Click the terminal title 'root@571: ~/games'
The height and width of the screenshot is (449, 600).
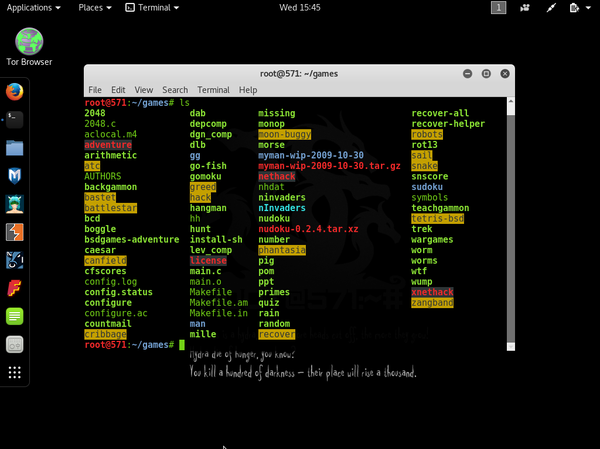pos(299,73)
